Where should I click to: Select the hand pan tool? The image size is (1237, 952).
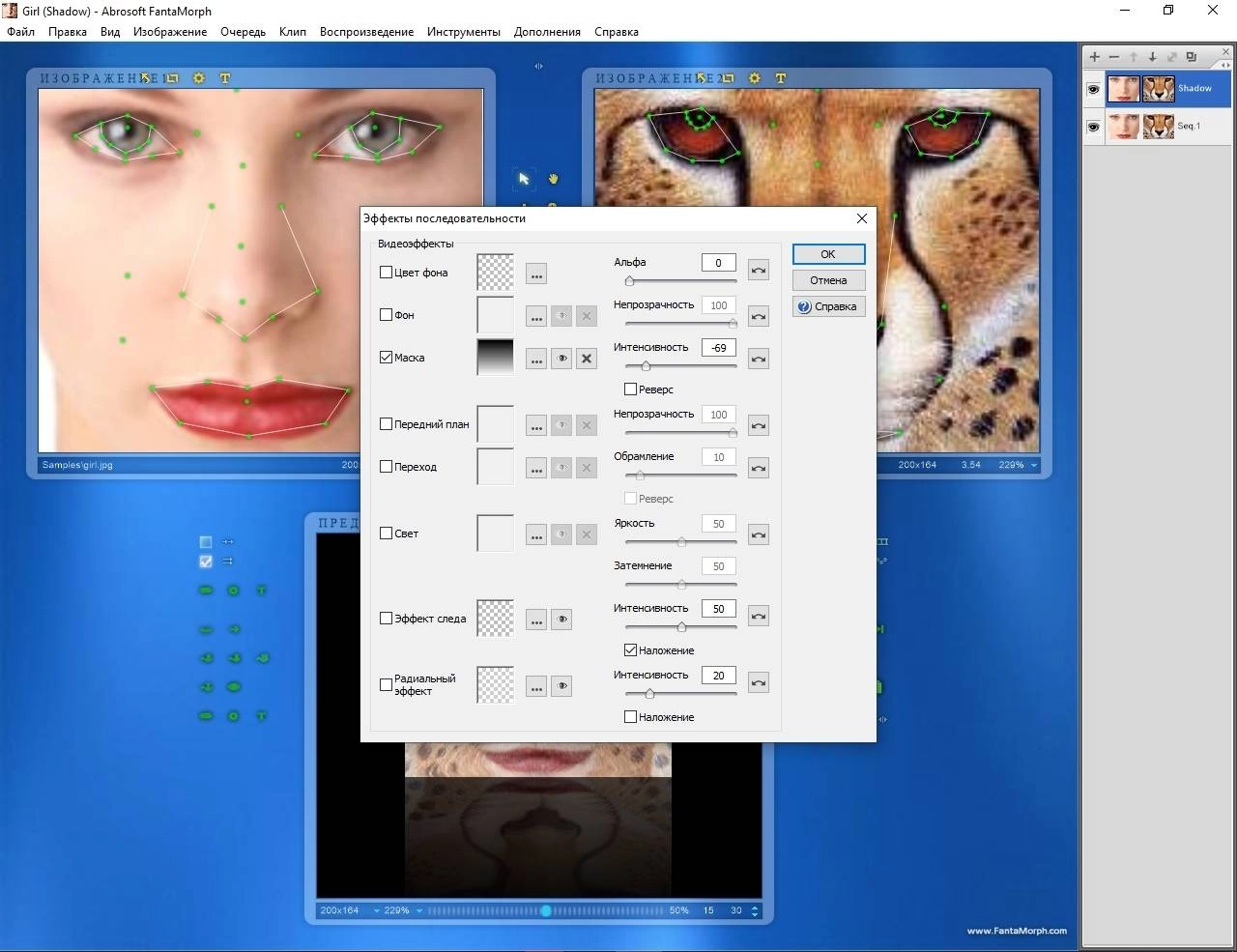tap(554, 179)
